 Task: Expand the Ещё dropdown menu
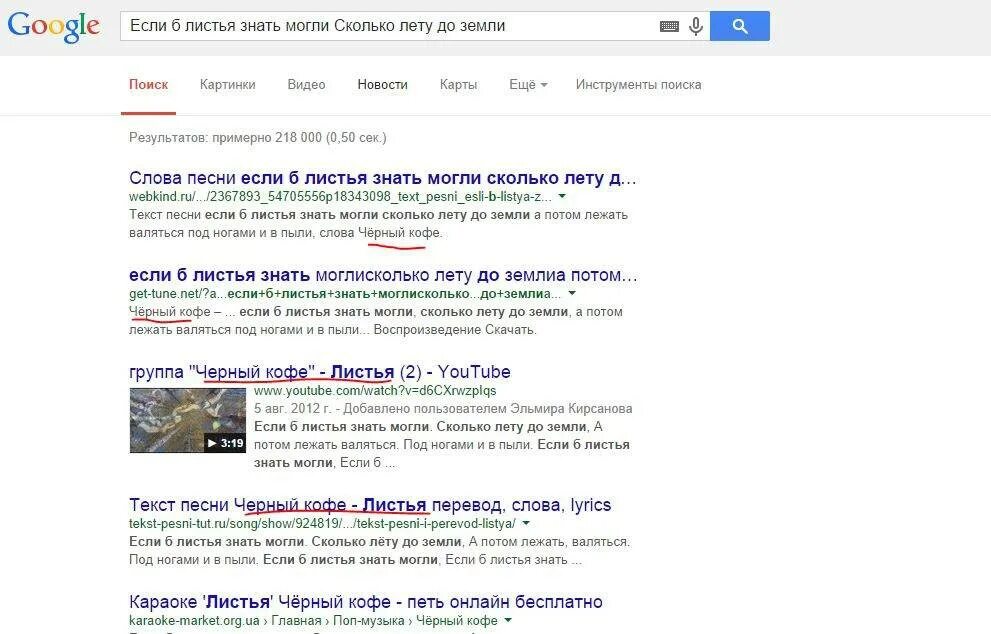tap(528, 85)
